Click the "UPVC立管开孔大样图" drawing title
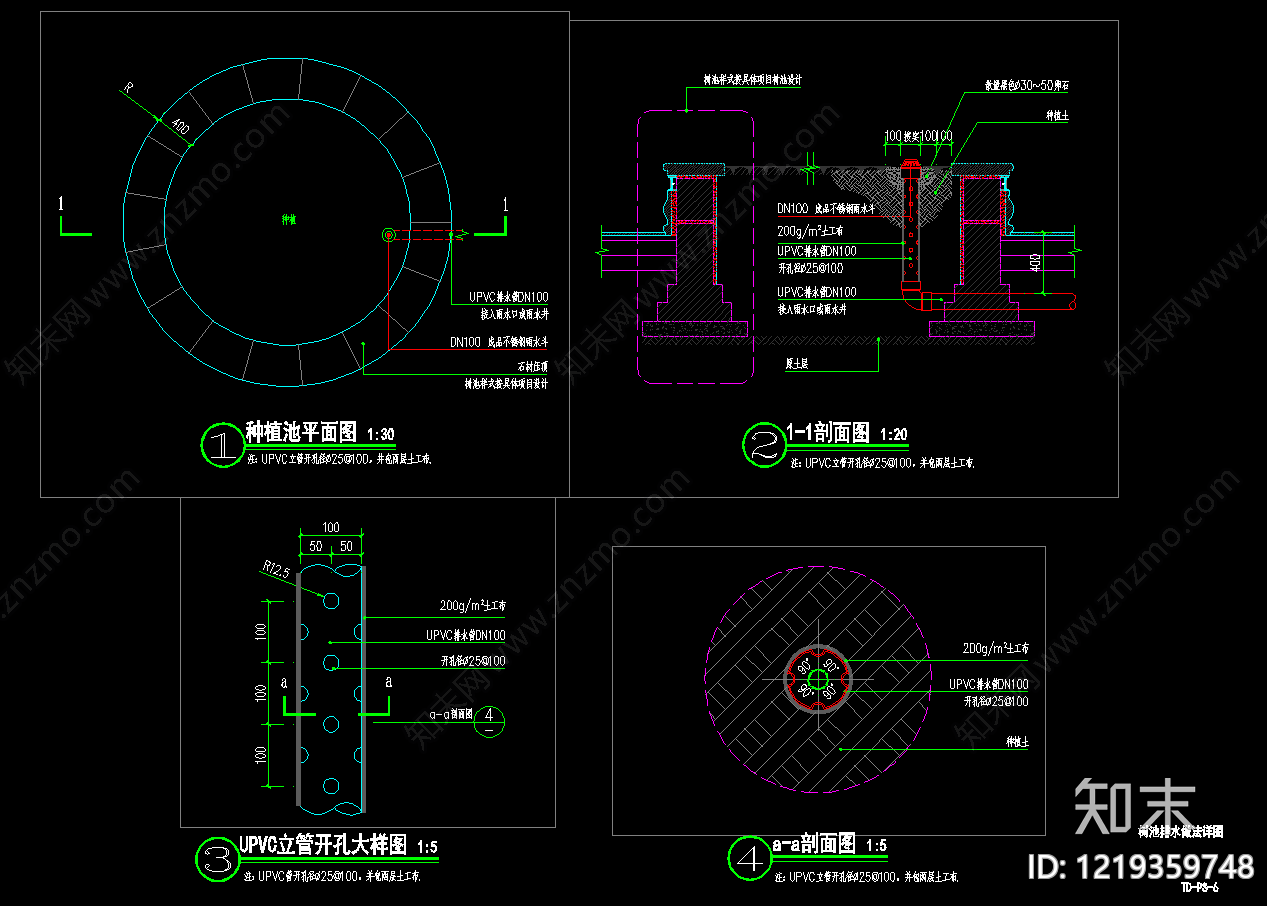Screen dimensions: 1267x906 tap(322, 845)
